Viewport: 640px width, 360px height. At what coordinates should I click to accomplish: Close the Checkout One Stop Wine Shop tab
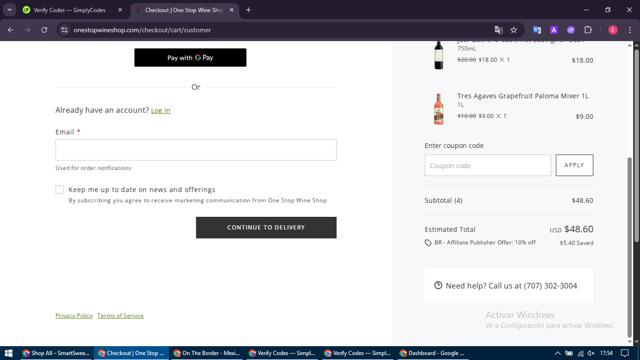tap(231, 10)
